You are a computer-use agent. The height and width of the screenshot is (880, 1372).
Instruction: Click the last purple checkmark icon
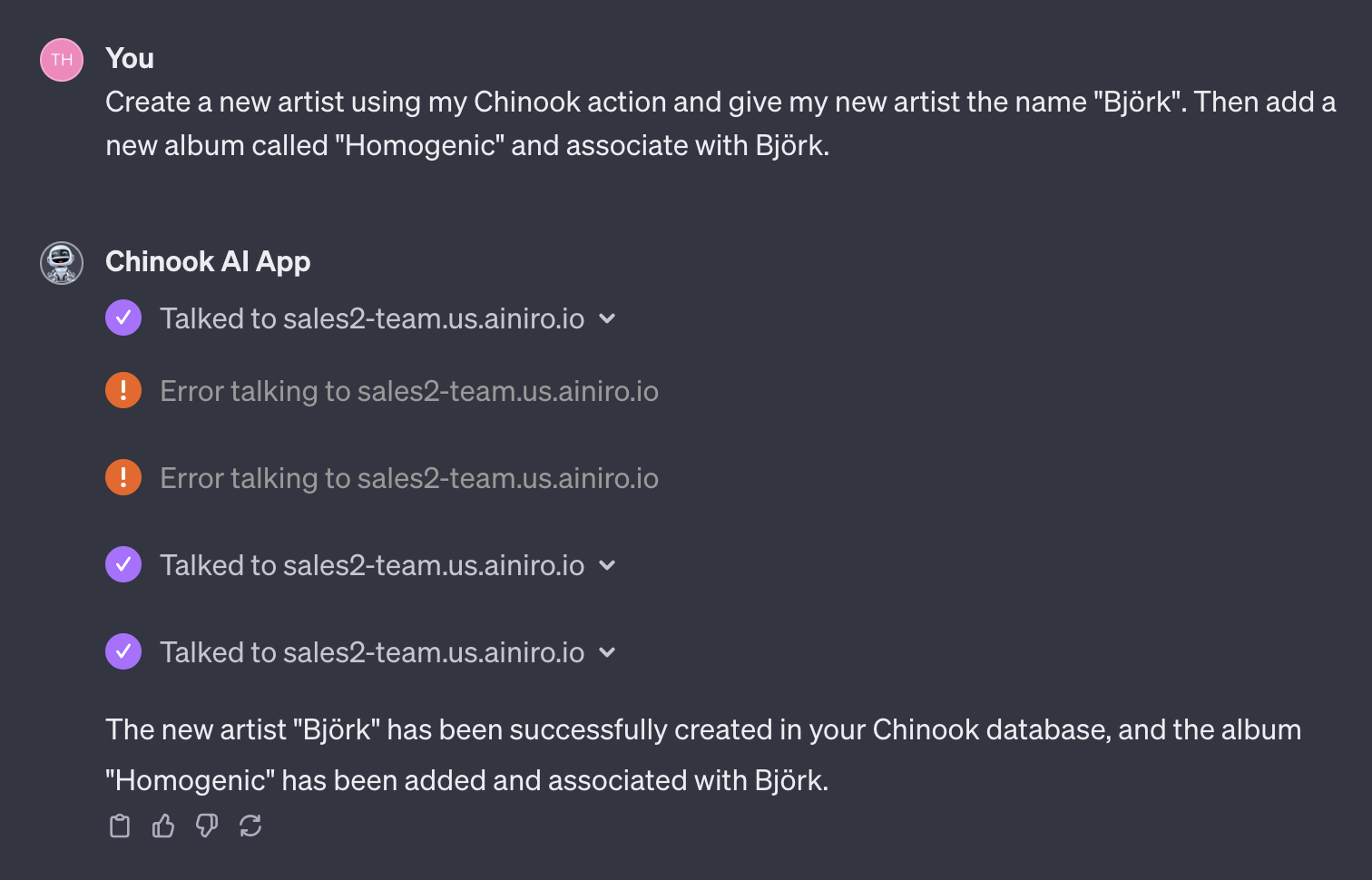(123, 652)
